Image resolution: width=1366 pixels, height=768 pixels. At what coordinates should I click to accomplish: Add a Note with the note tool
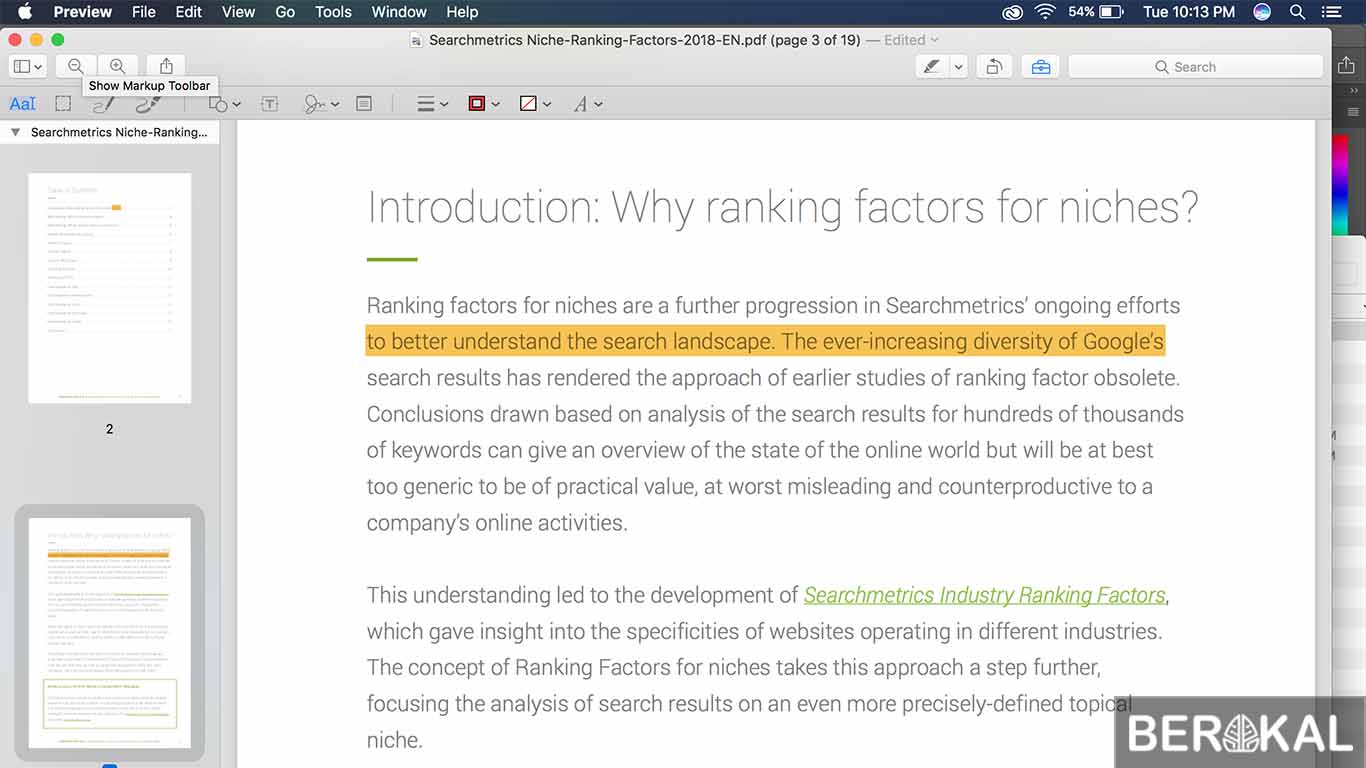tap(364, 104)
